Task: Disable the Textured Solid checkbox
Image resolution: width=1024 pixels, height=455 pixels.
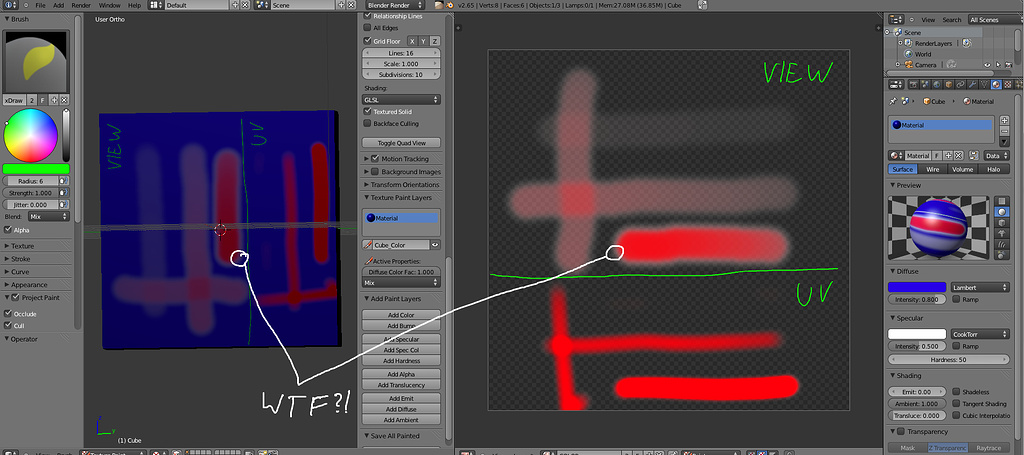Action: (x=368, y=112)
